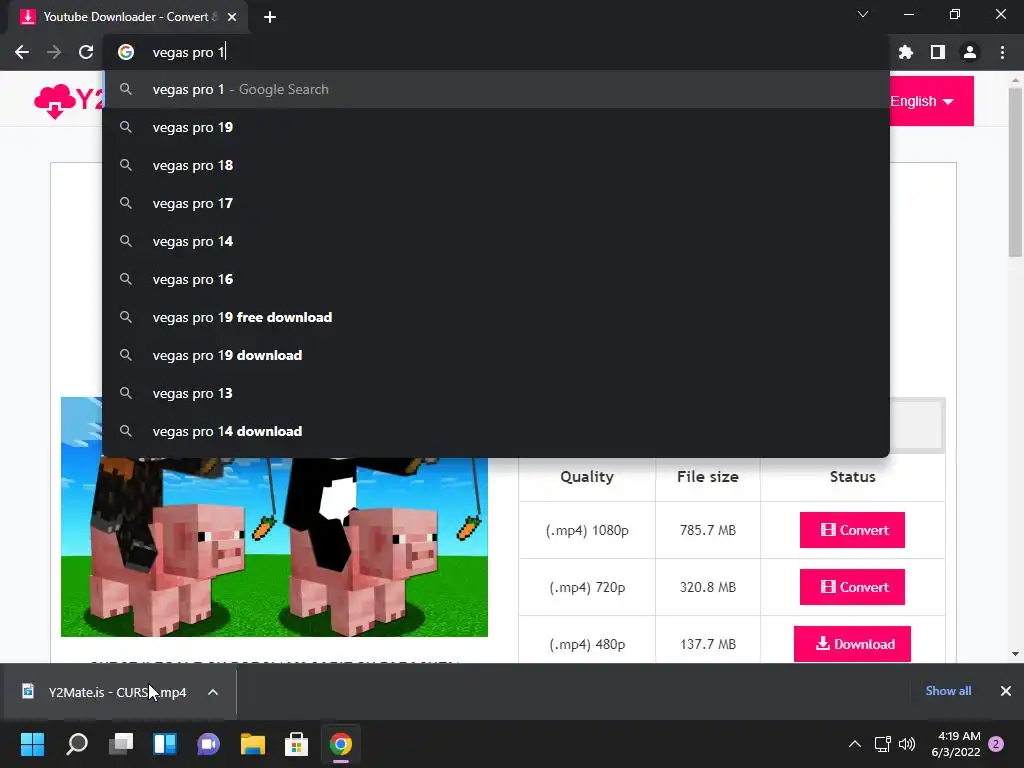Click the page vertical scrollbar thumb
The width and height of the screenshot is (1024, 768).
pos(1015,170)
